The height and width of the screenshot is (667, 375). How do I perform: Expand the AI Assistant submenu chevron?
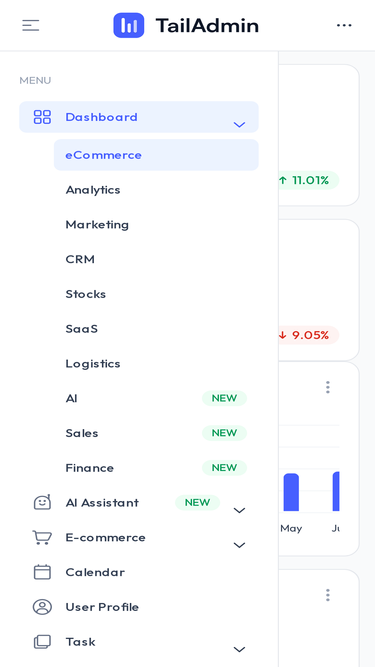pos(239,510)
